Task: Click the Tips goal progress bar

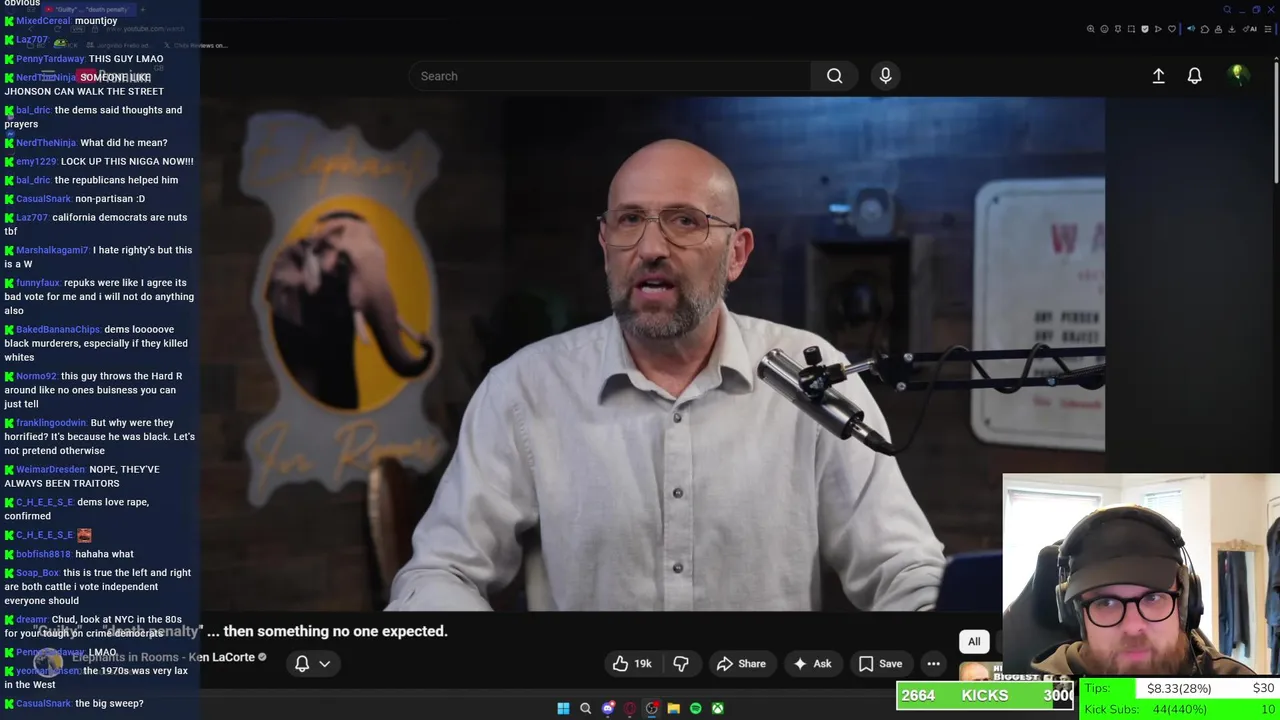Action: pyautogui.click(x=1180, y=688)
